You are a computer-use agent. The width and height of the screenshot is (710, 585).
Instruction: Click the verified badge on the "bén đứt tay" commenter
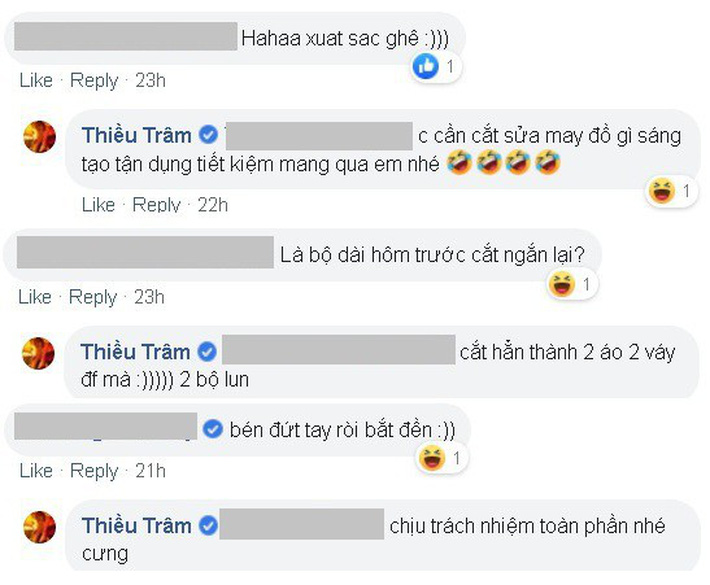coord(212,429)
